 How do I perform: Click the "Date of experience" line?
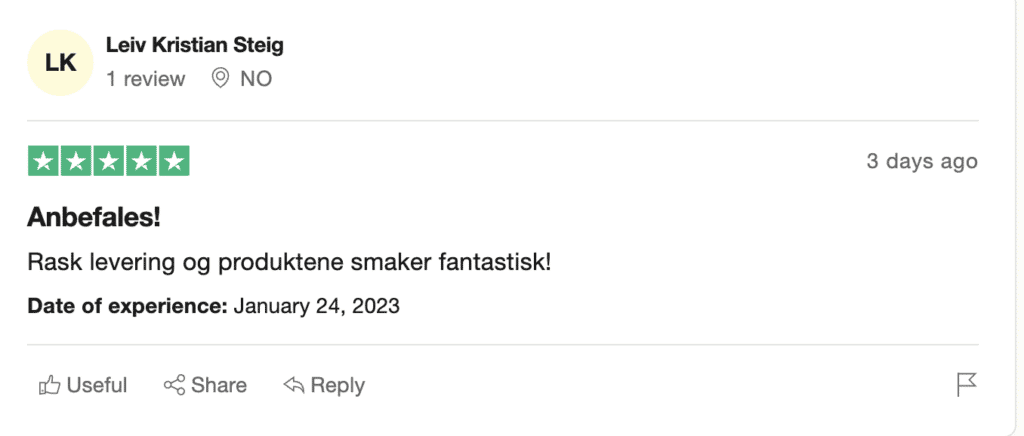pyautogui.click(x=214, y=306)
